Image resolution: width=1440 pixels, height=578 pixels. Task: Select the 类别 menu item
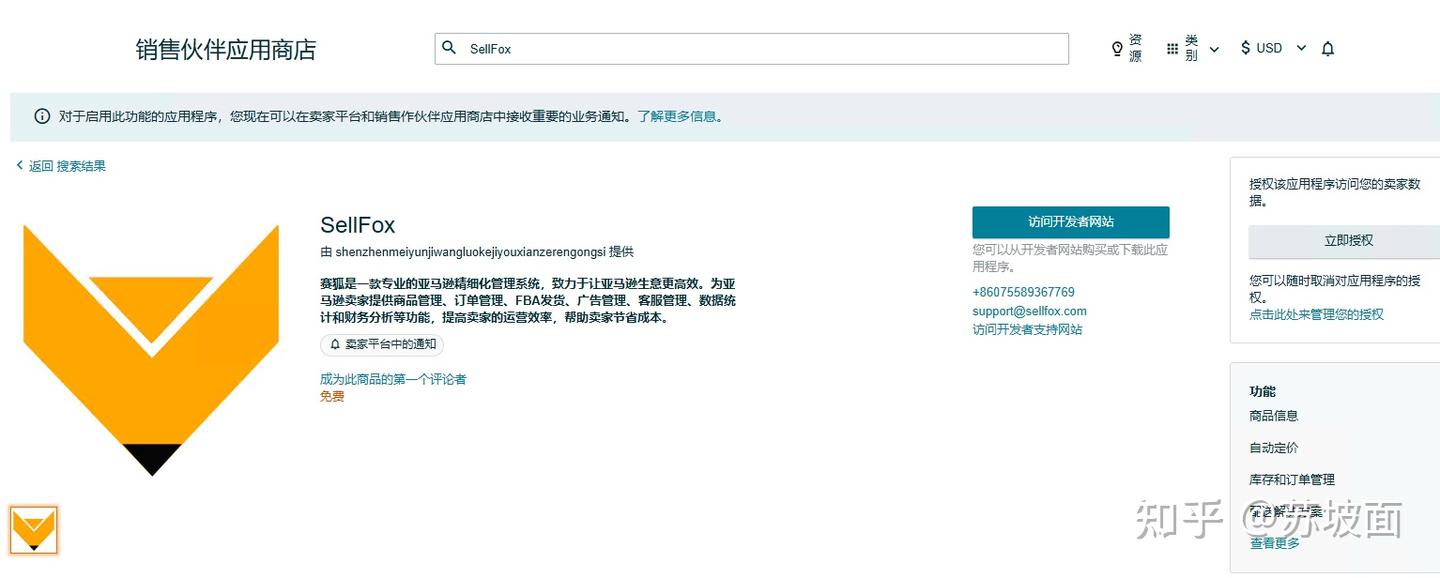pyautogui.click(x=1191, y=48)
